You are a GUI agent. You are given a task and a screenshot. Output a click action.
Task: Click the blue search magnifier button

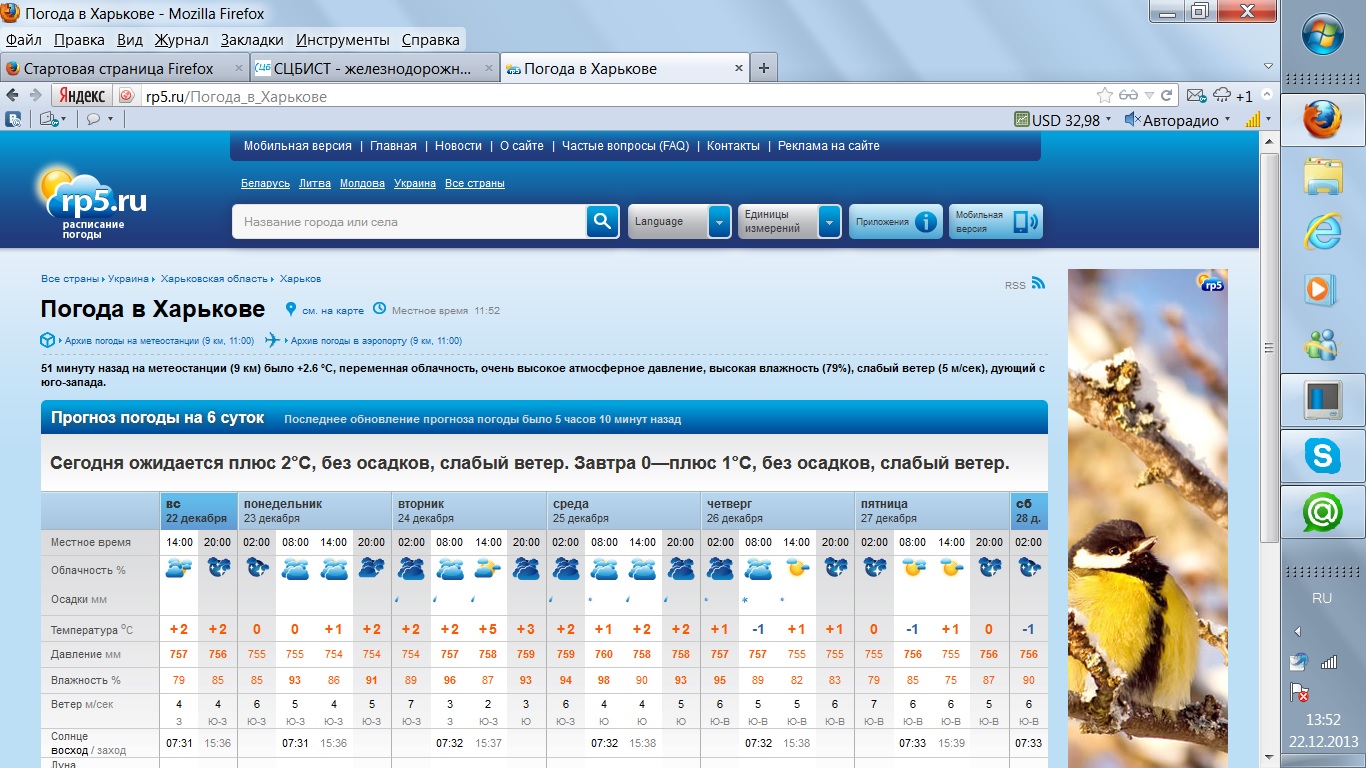[602, 221]
